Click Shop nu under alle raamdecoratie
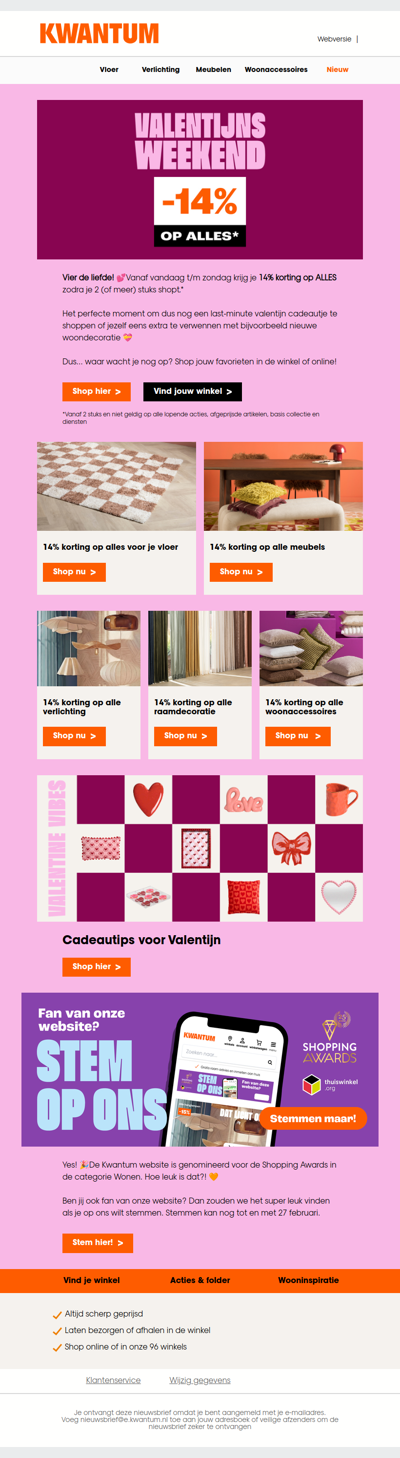400x1458 pixels. 186,736
